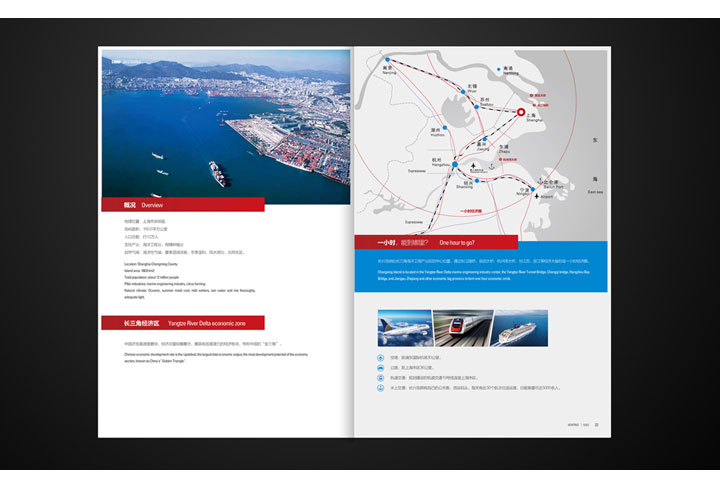Image resolution: width=720 pixels, height=490 pixels.
Task: Select the blue dot for Nantong
Action: click(499, 69)
